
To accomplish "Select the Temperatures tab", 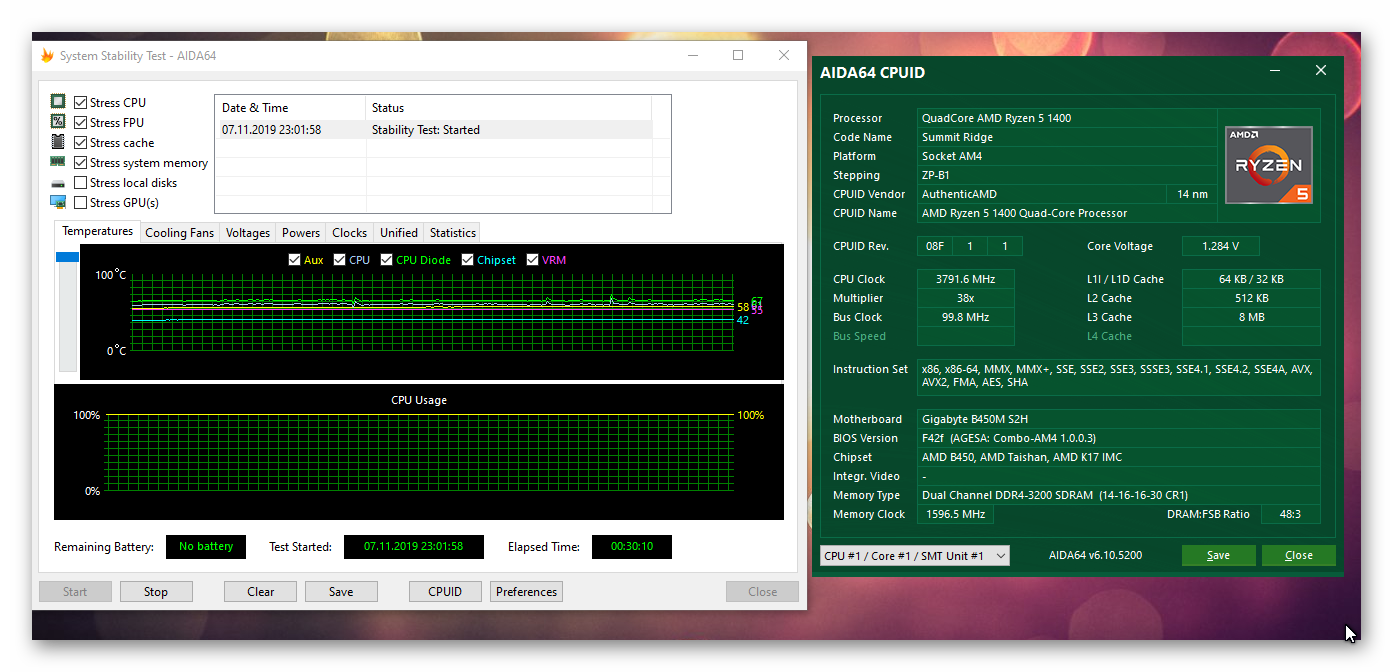I will click(98, 231).
